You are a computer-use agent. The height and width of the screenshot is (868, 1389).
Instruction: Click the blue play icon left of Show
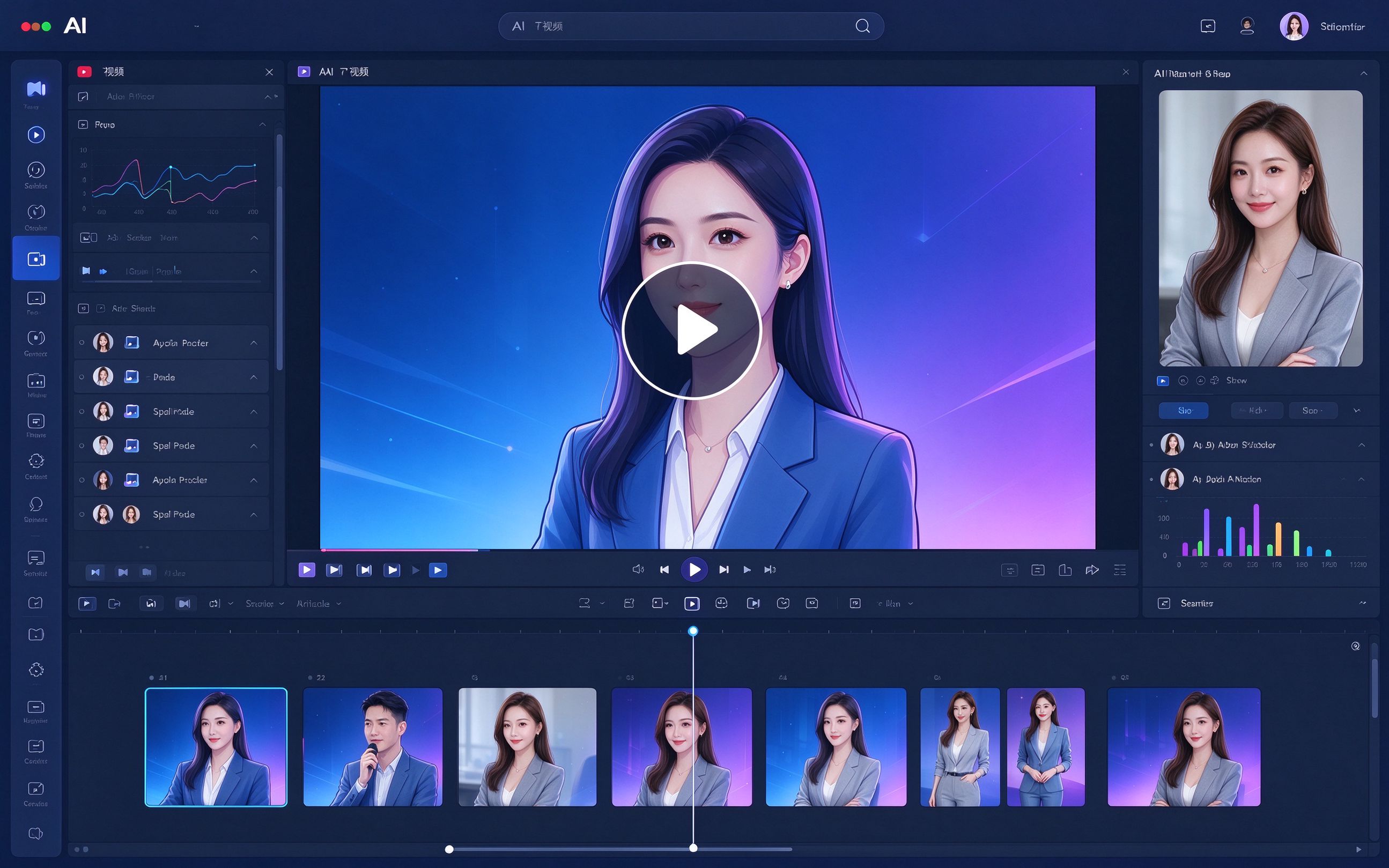(x=1163, y=381)
